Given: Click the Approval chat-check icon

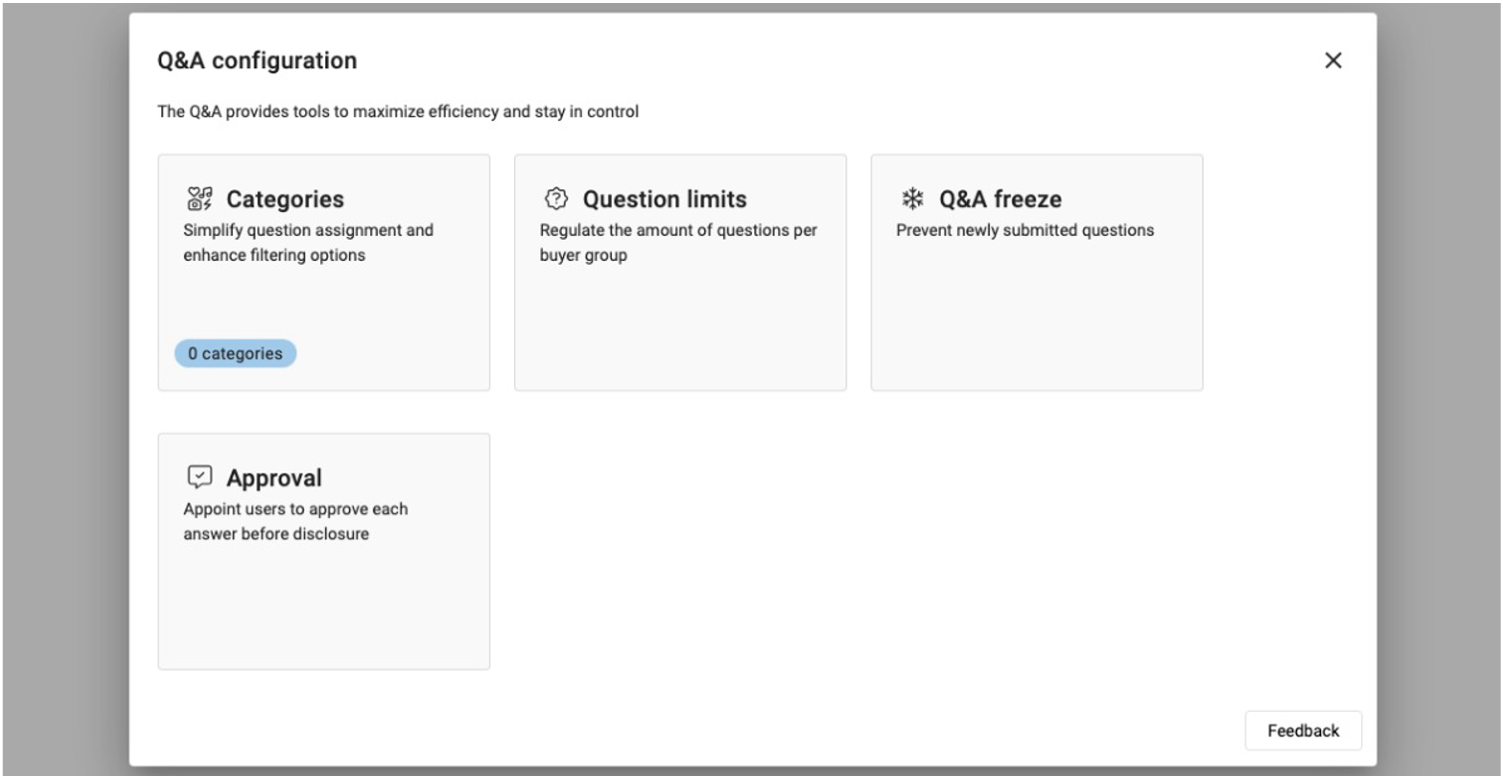Looking at the screenshot, I should (x=200, y=477).
